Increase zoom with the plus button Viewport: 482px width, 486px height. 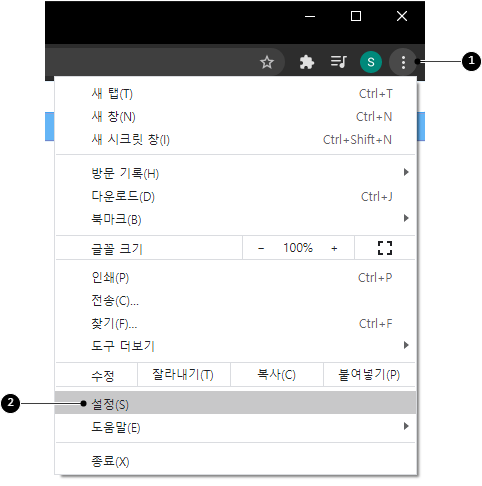(334, 248)
